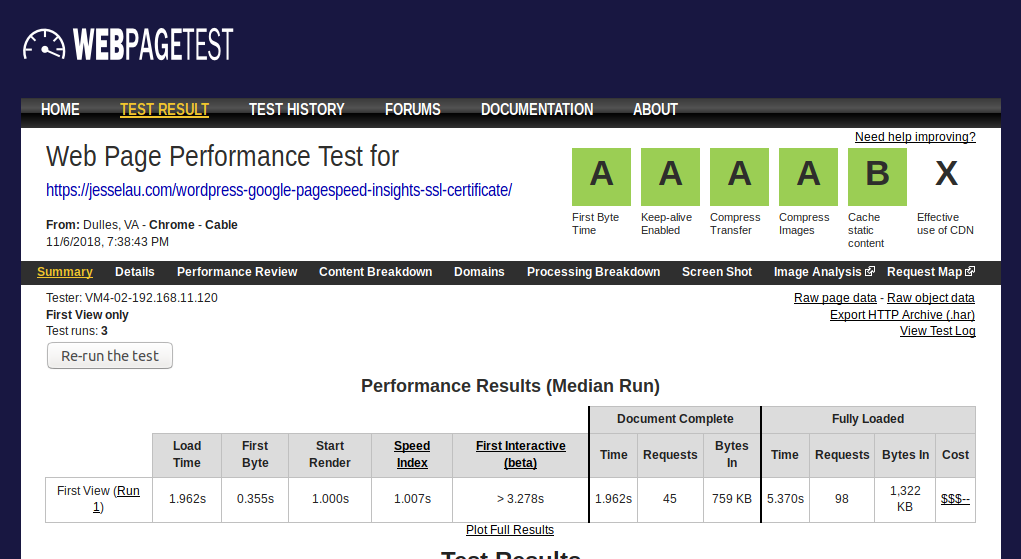Switch to the Details tab
Viewport: 1021px width, 559px height.
135,272
